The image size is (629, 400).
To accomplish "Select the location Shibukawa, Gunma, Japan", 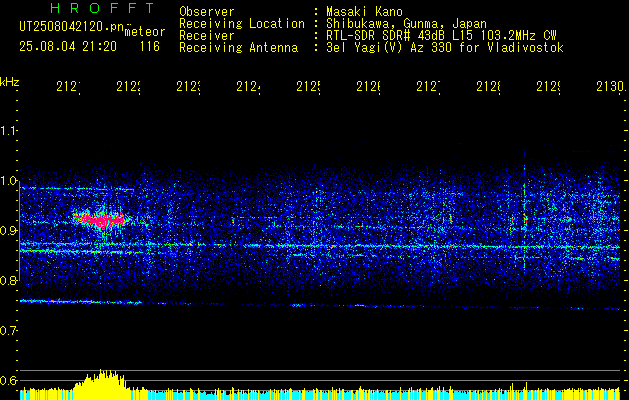I will [406, 24].
